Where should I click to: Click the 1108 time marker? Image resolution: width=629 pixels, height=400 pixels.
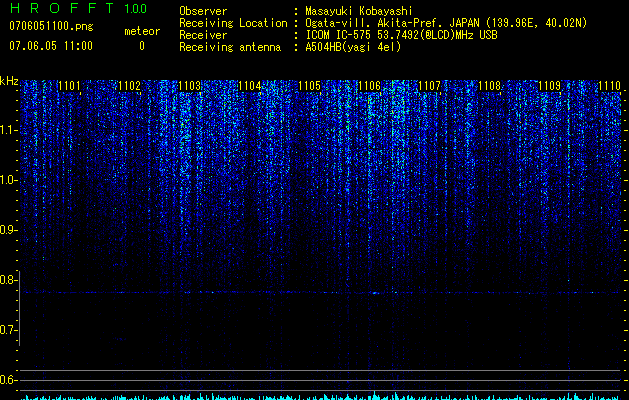coord(490,85)
